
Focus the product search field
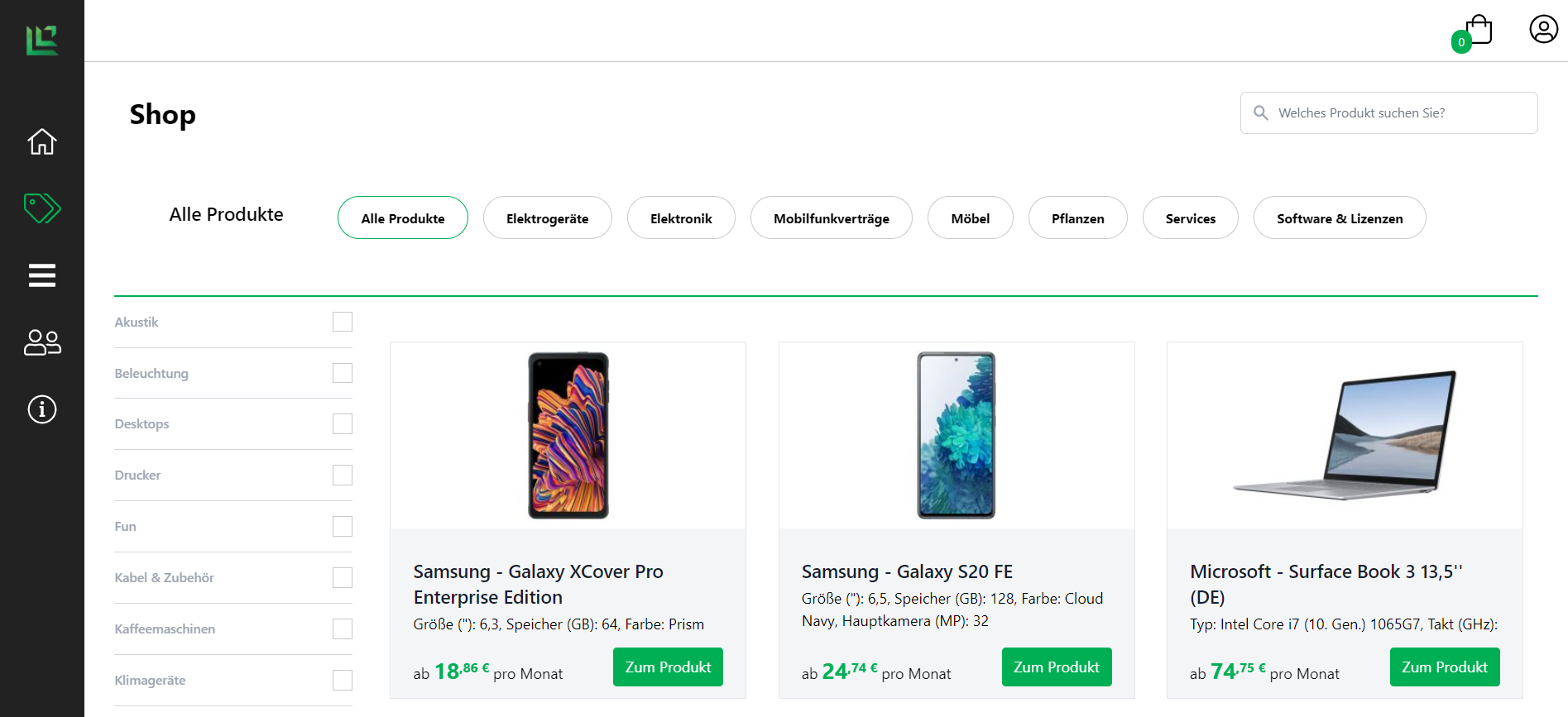[1398, 113]
